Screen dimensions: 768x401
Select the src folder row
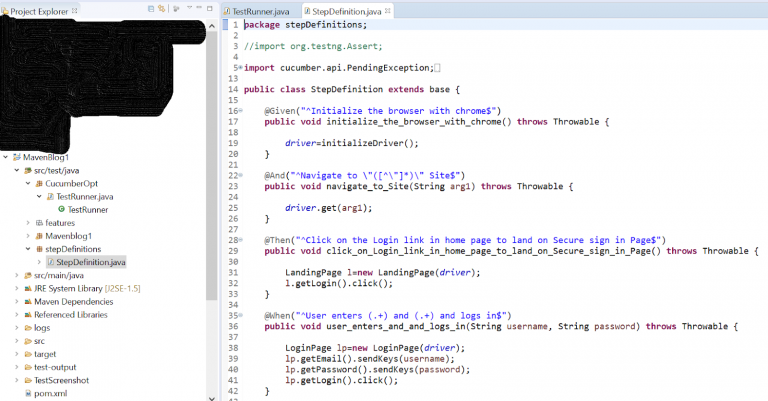click(34, 341)
